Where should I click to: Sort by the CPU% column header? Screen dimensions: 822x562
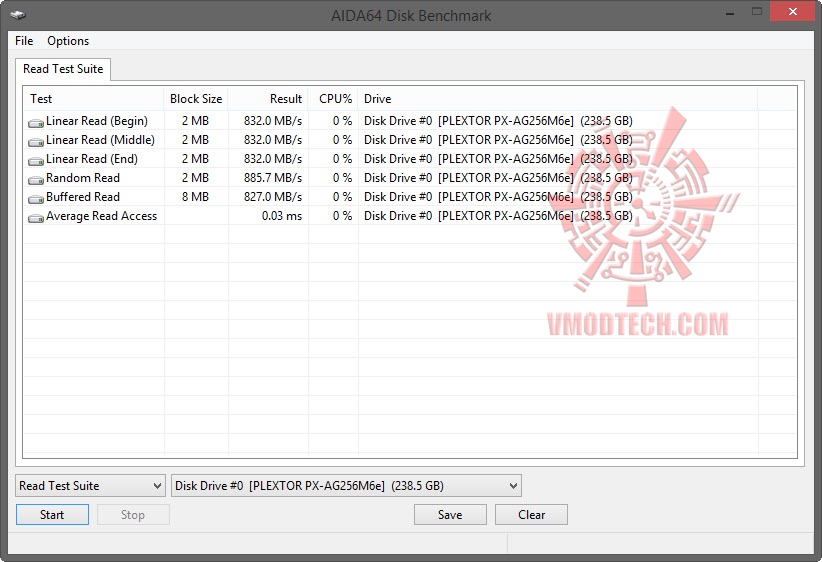[333, 99]
